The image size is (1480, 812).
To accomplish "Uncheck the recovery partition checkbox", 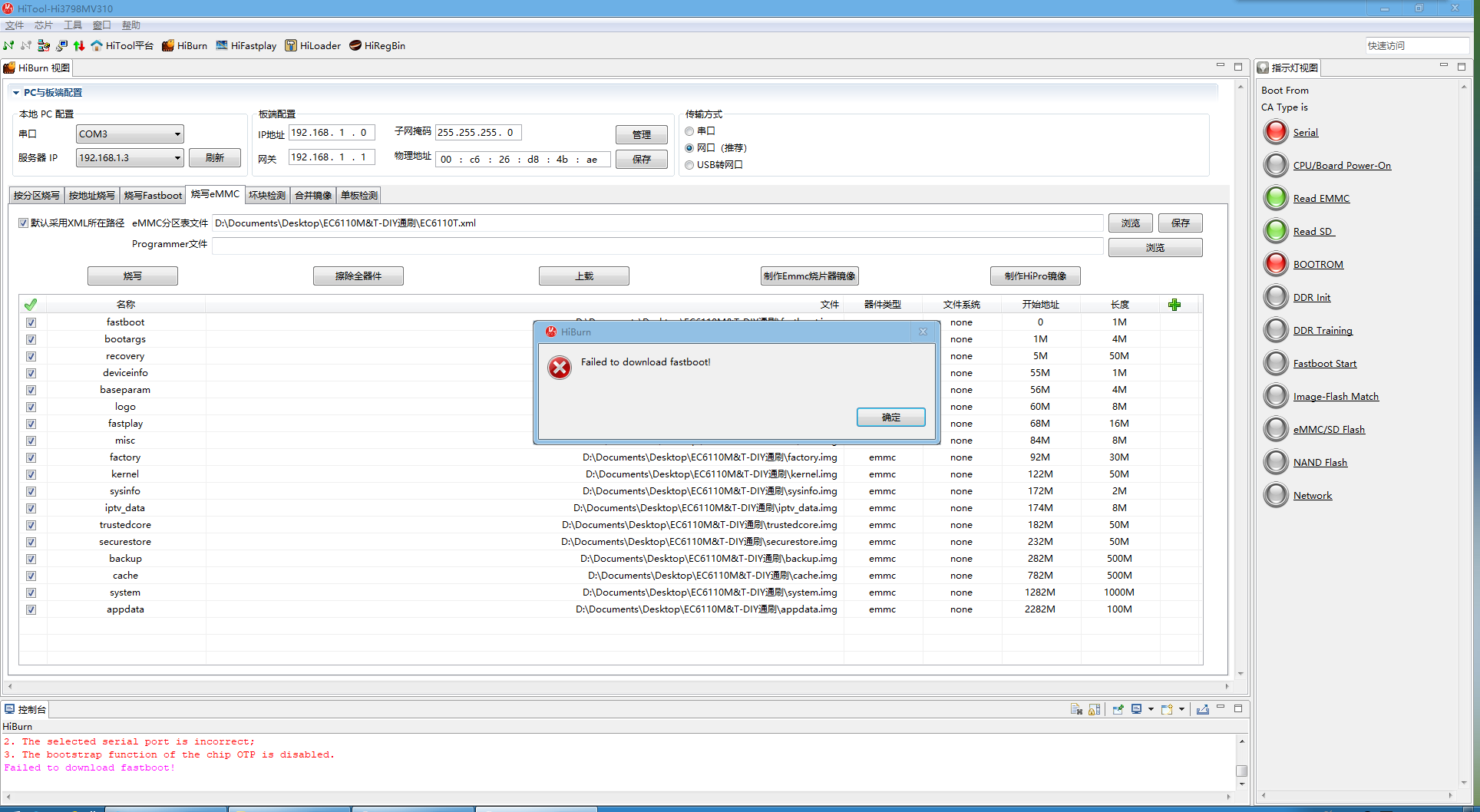I will 31,356.
